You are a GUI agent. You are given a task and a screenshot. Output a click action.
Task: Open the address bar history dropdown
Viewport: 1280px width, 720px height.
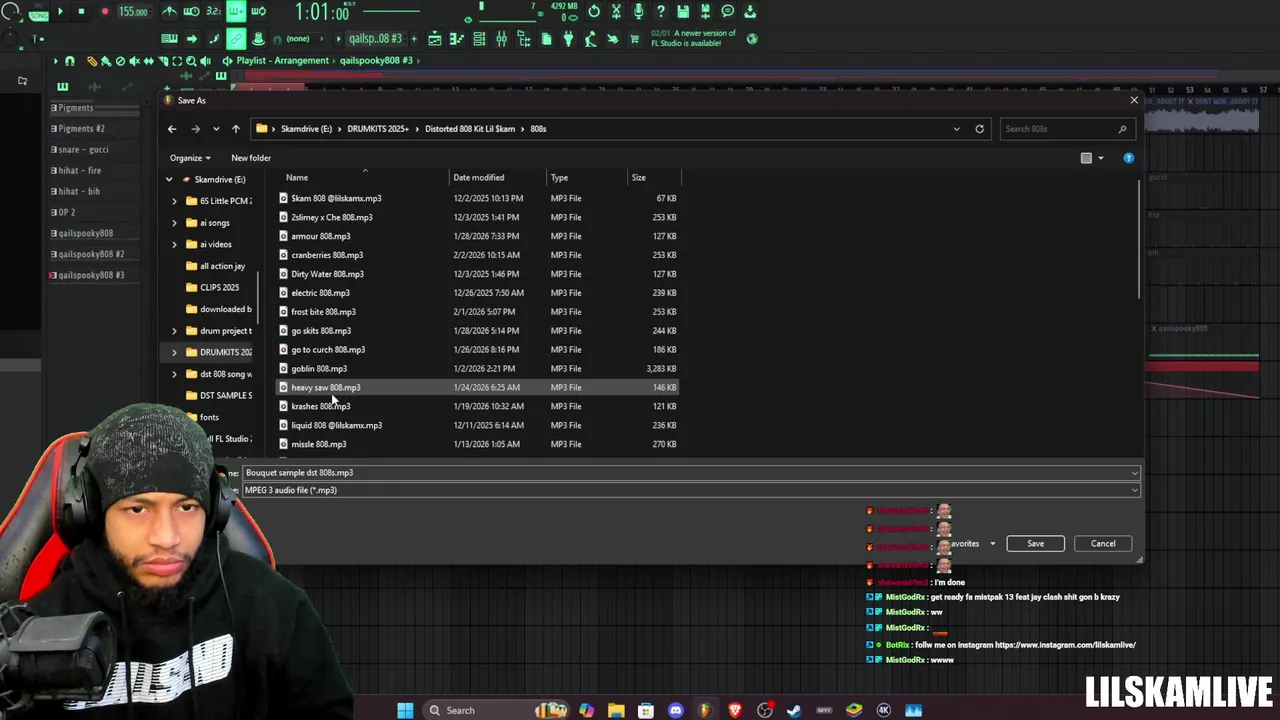pyautogui.click(x=956, y=129)
